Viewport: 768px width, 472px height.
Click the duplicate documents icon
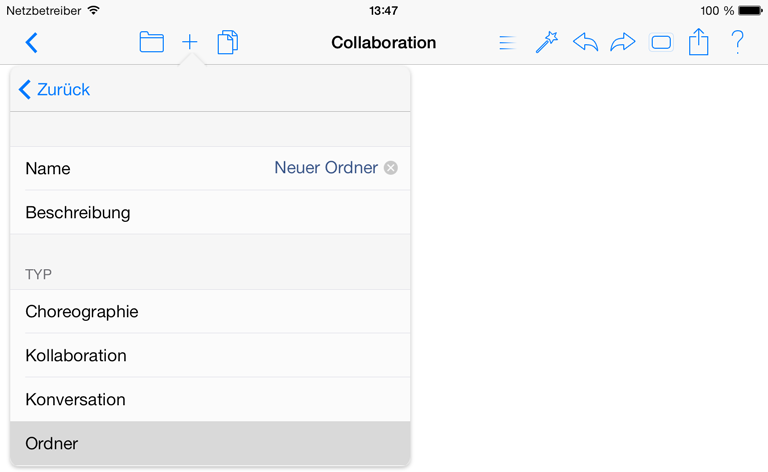coord(228,42)
